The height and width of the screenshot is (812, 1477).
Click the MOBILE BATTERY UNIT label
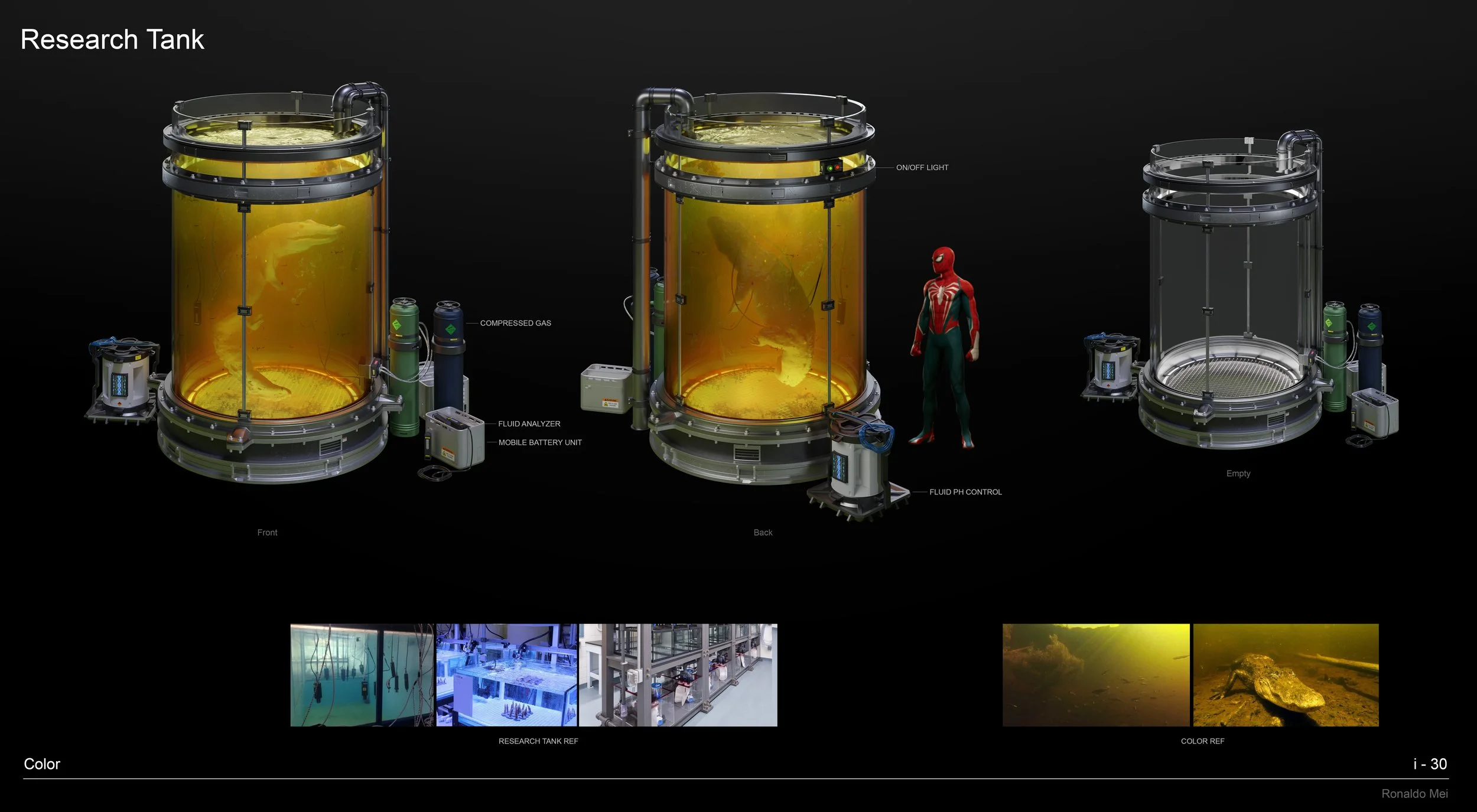click(539, 442)
